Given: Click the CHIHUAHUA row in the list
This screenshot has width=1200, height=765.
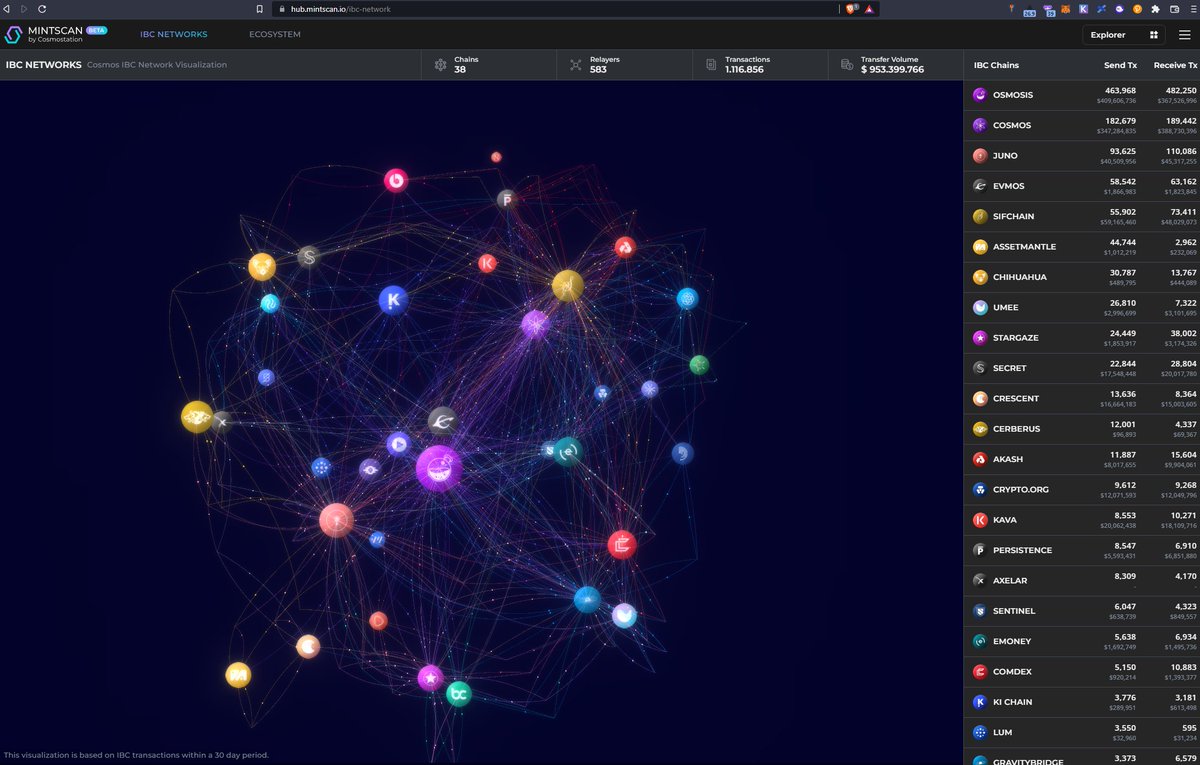Looking at the screenshot, I should (x=1082, y=277).
